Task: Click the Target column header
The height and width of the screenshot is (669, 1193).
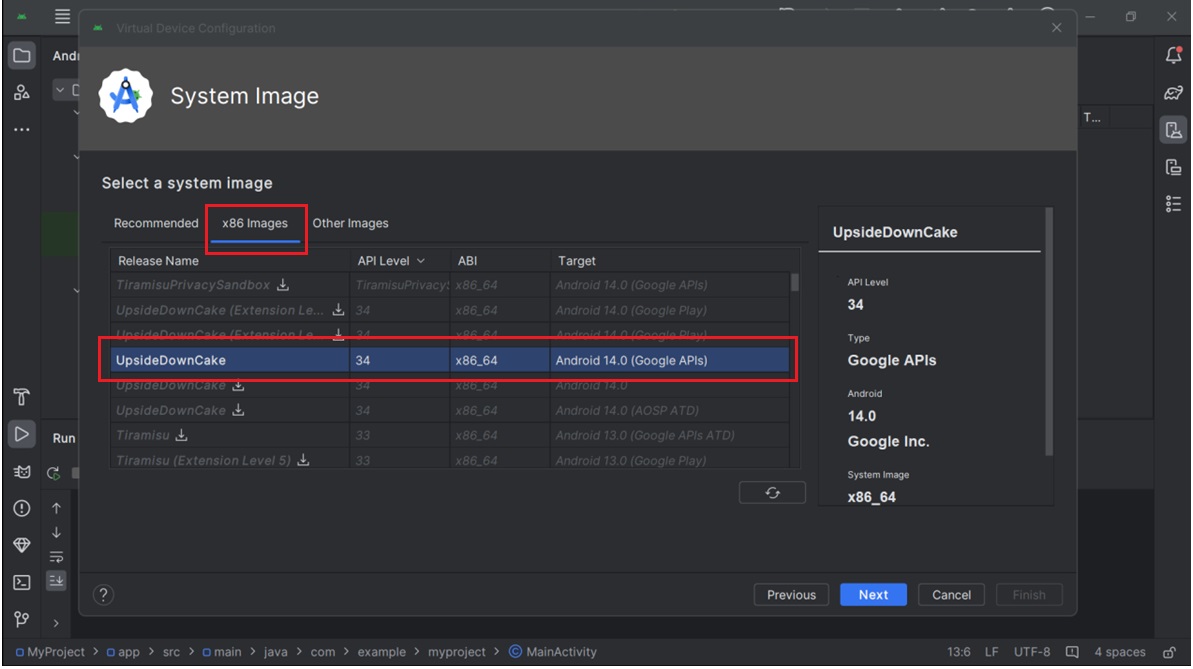Action: pyautogui.click(x=670, y=261)
